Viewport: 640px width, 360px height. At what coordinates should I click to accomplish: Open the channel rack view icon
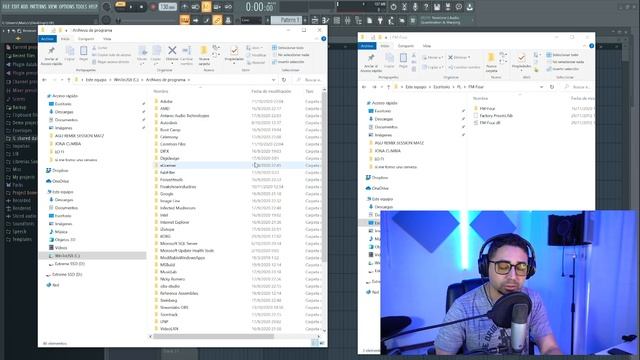click(337, 20)
